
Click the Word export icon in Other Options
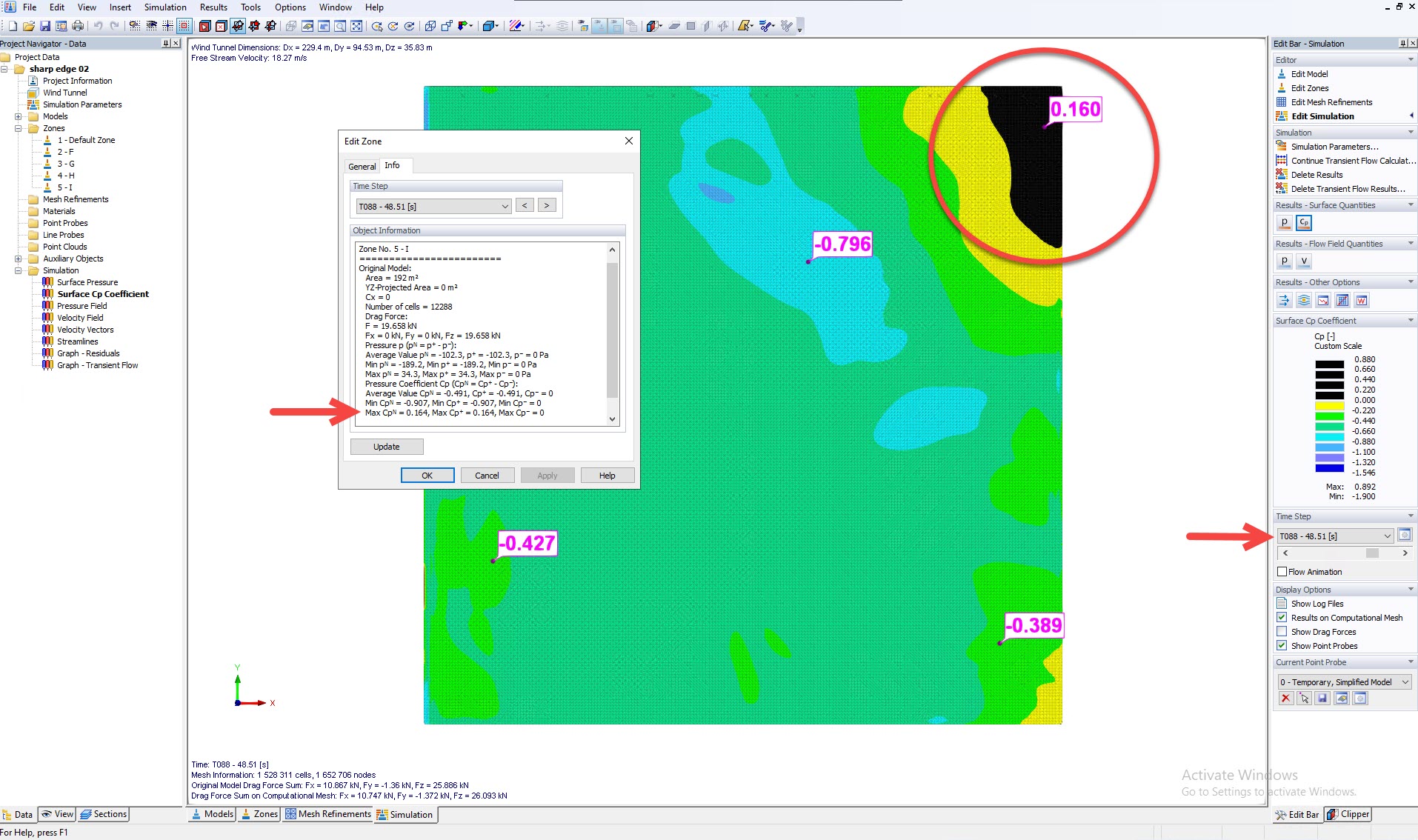[x=1362, y=300]
